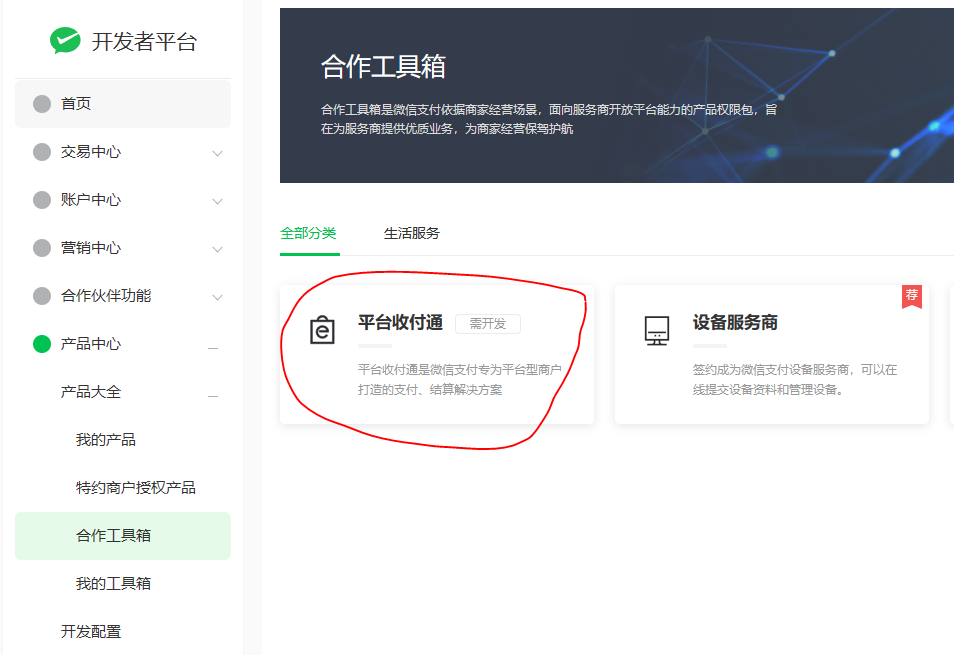Click the WeChat Pay green logo
This screenshot has height=655, width=954.
click(65, 41)
